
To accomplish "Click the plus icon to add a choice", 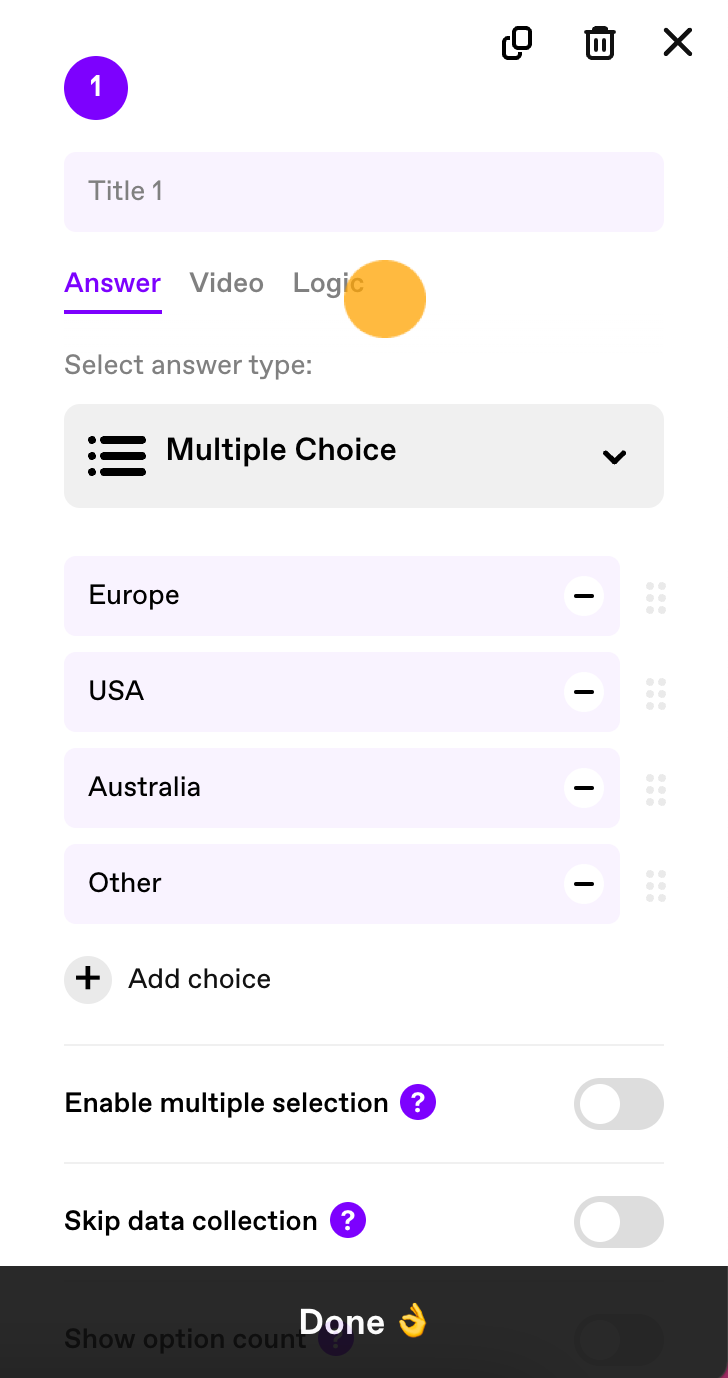I will click(x=88, y=979).
